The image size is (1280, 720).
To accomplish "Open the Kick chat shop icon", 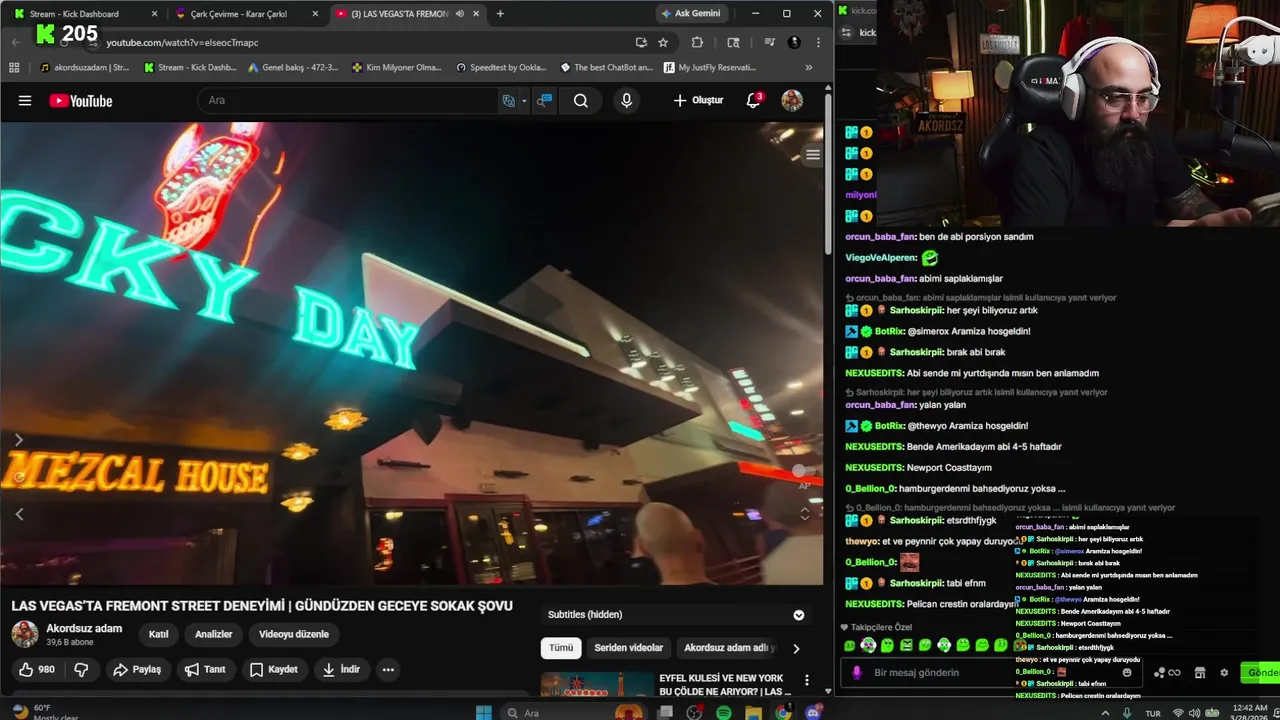I will pos(1200,673).
